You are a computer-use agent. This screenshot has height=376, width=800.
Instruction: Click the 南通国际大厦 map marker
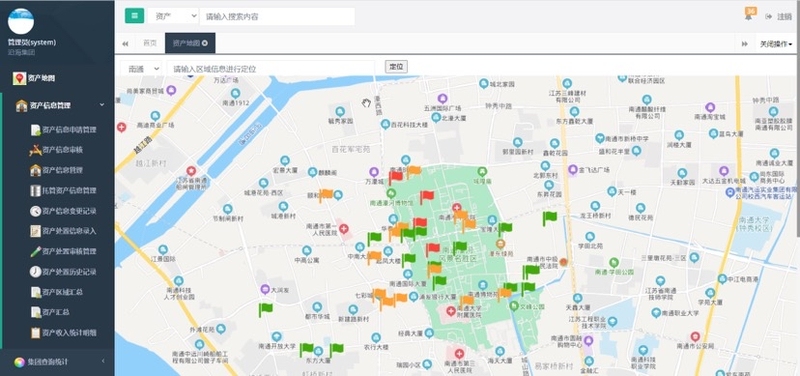click(x=408, y=274)
